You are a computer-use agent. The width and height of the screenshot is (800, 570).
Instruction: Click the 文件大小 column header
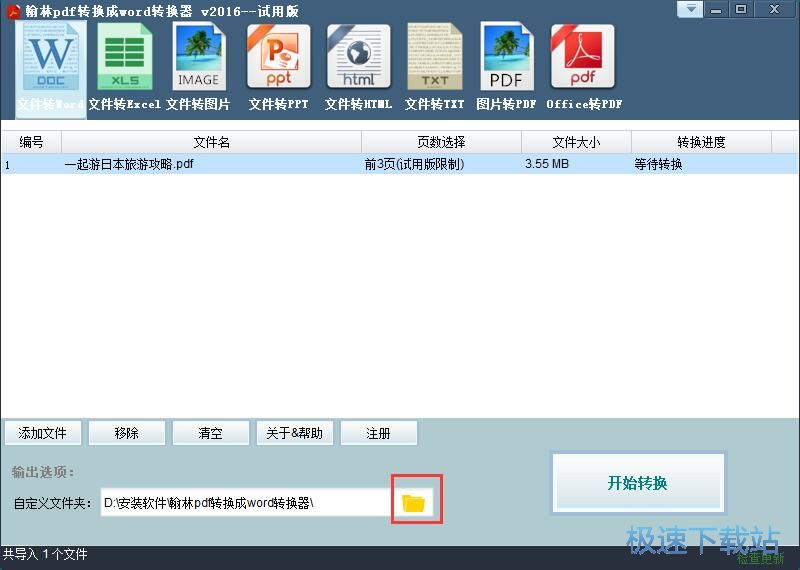pyautogui.click(x=576, y=142)
